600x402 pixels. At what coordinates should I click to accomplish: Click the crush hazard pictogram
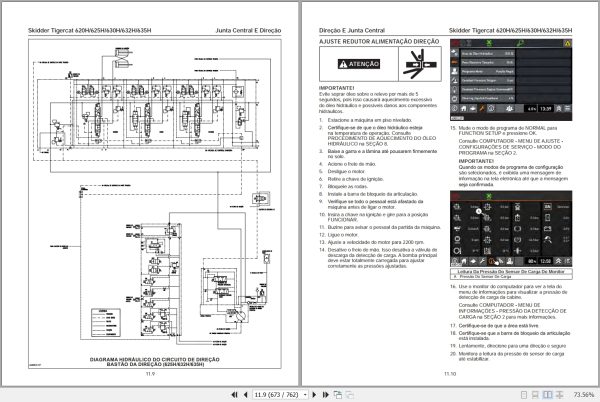coord(419,64)
